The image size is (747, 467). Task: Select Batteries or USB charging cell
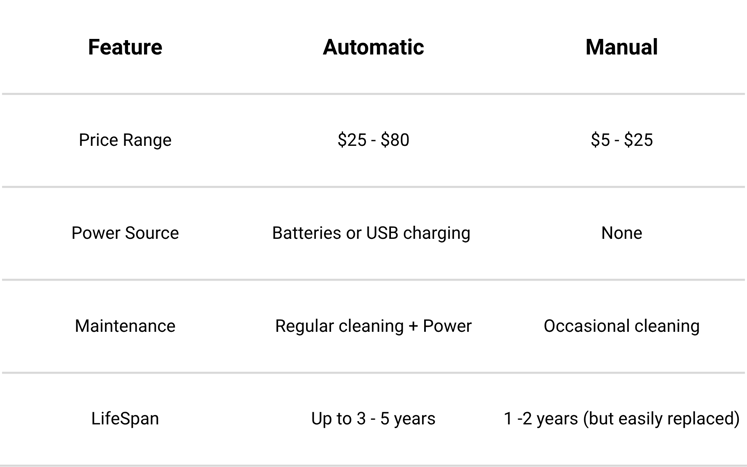pyautogui.click(x=371, y=233)
